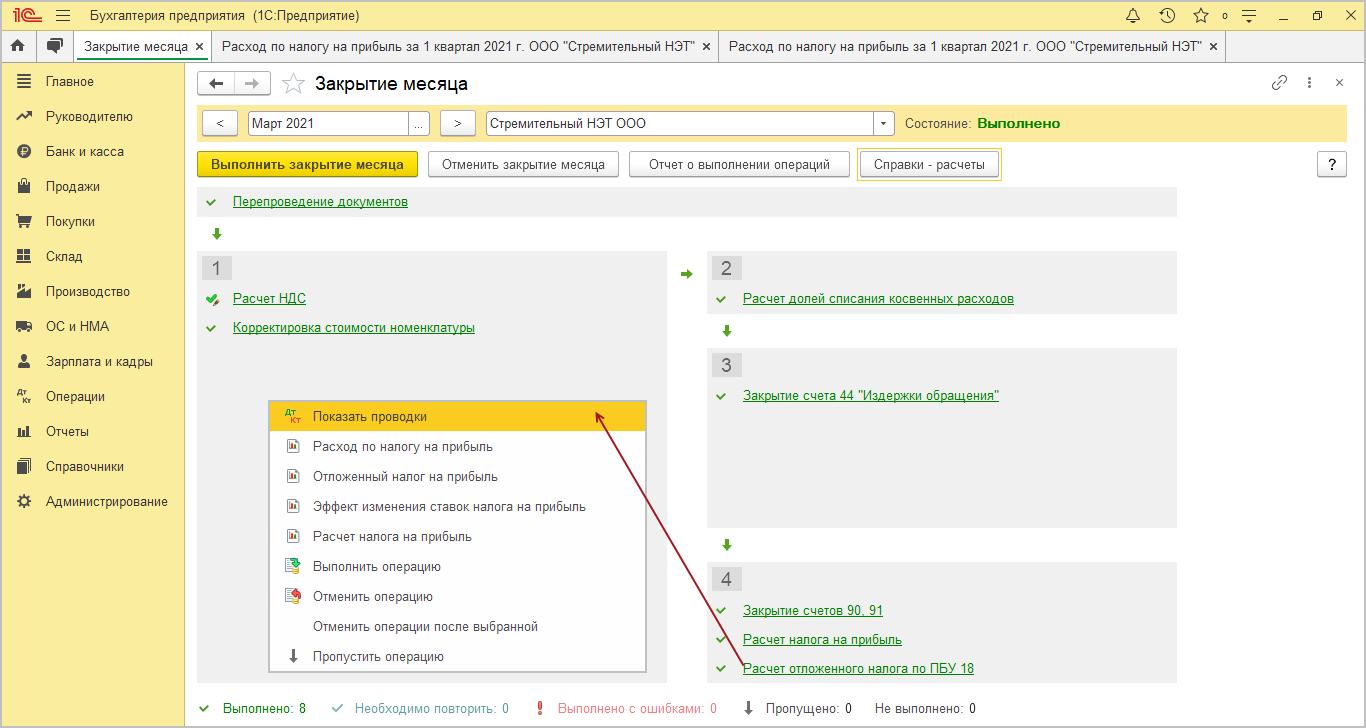Image resolution: width=1366 pixels, height=728 pixels.
Task: Open Расчет долей списания косвенных расходов
Action: 878,298
